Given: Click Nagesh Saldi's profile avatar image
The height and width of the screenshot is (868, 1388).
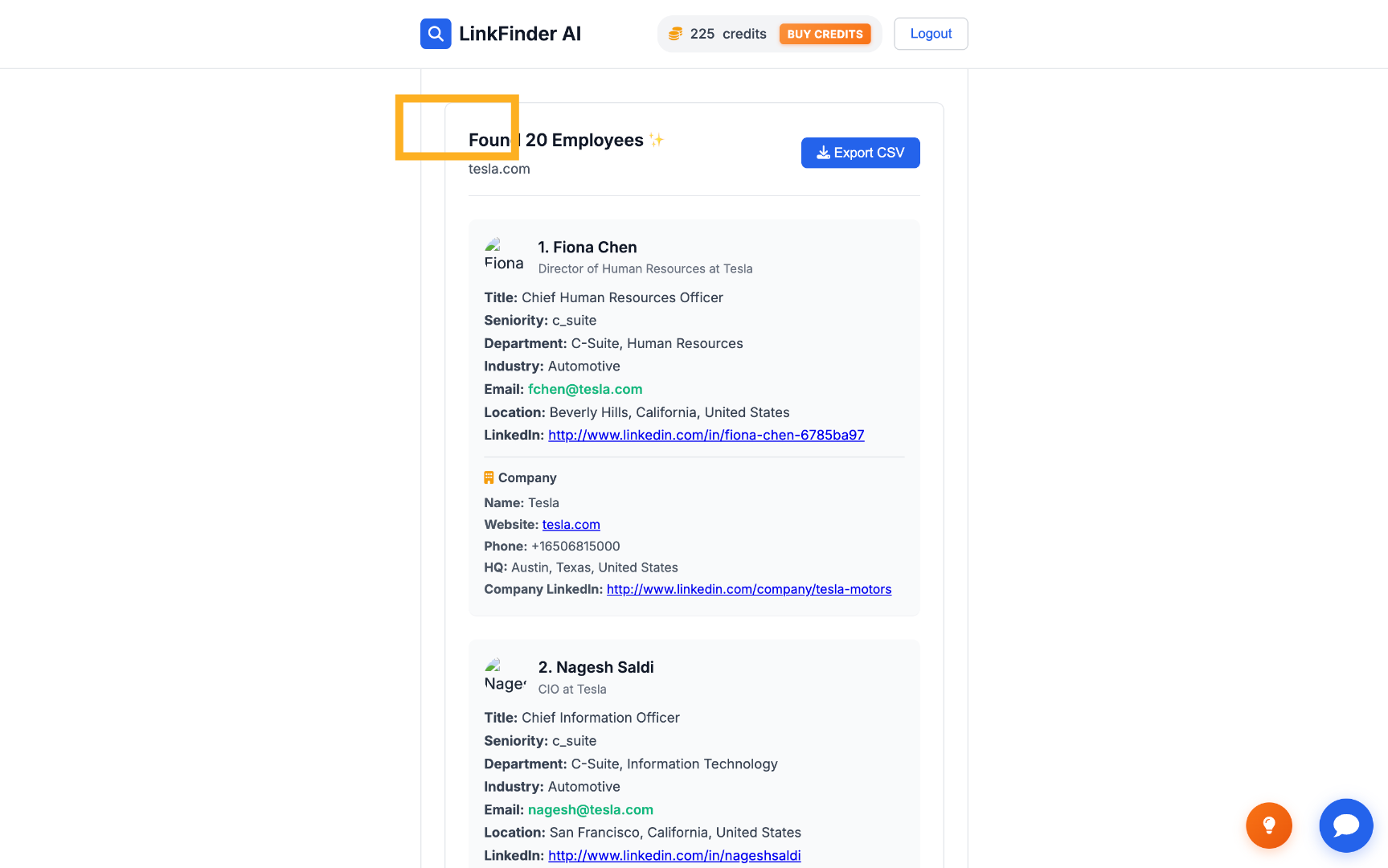Looking at the screenshot, I should [504, 675].
